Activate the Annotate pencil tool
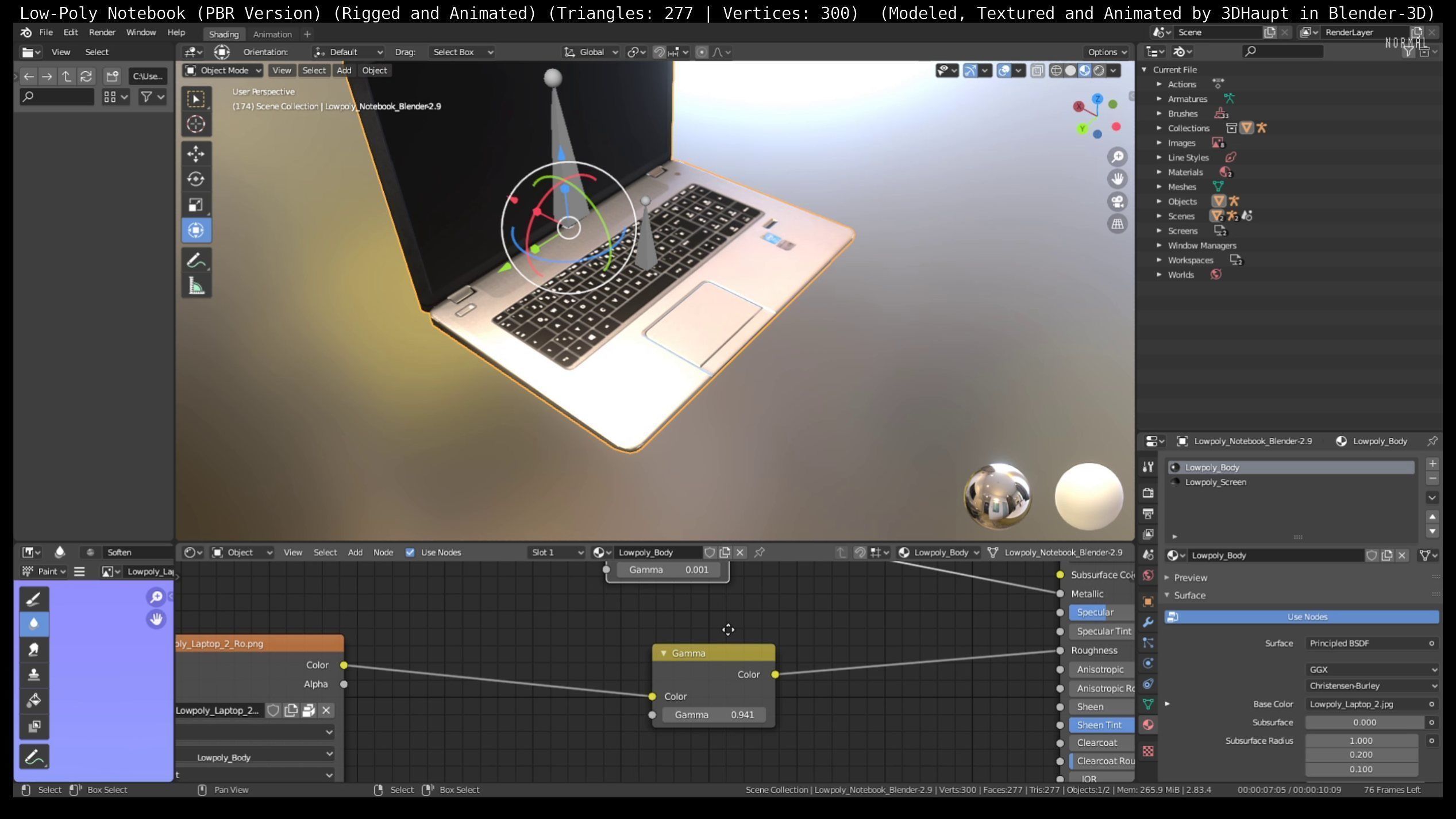The width and height of the screenshot is (1456, 819). tap(196, 260)
